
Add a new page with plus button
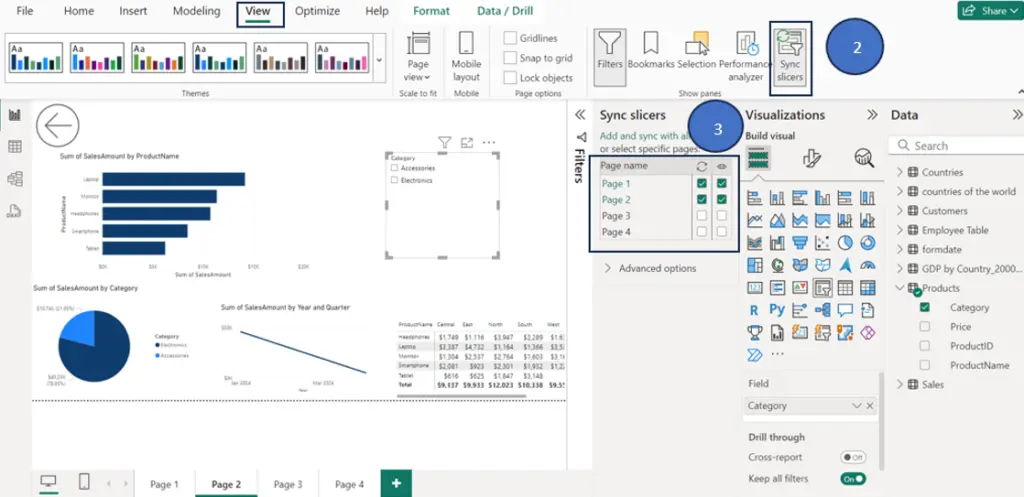tap(396, 483)
